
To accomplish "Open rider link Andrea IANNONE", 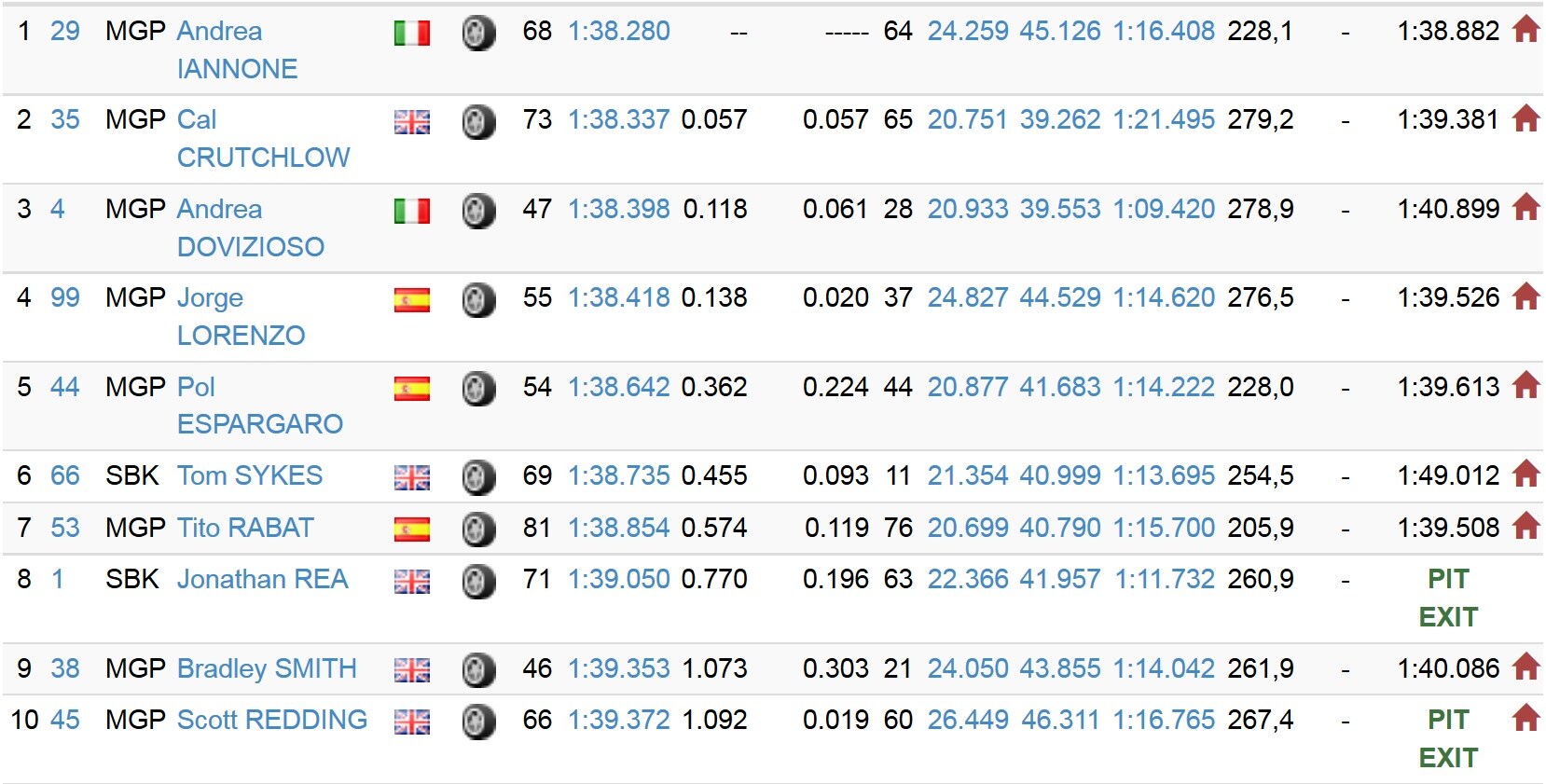I will pyautogui.click(x=237, y=49).
